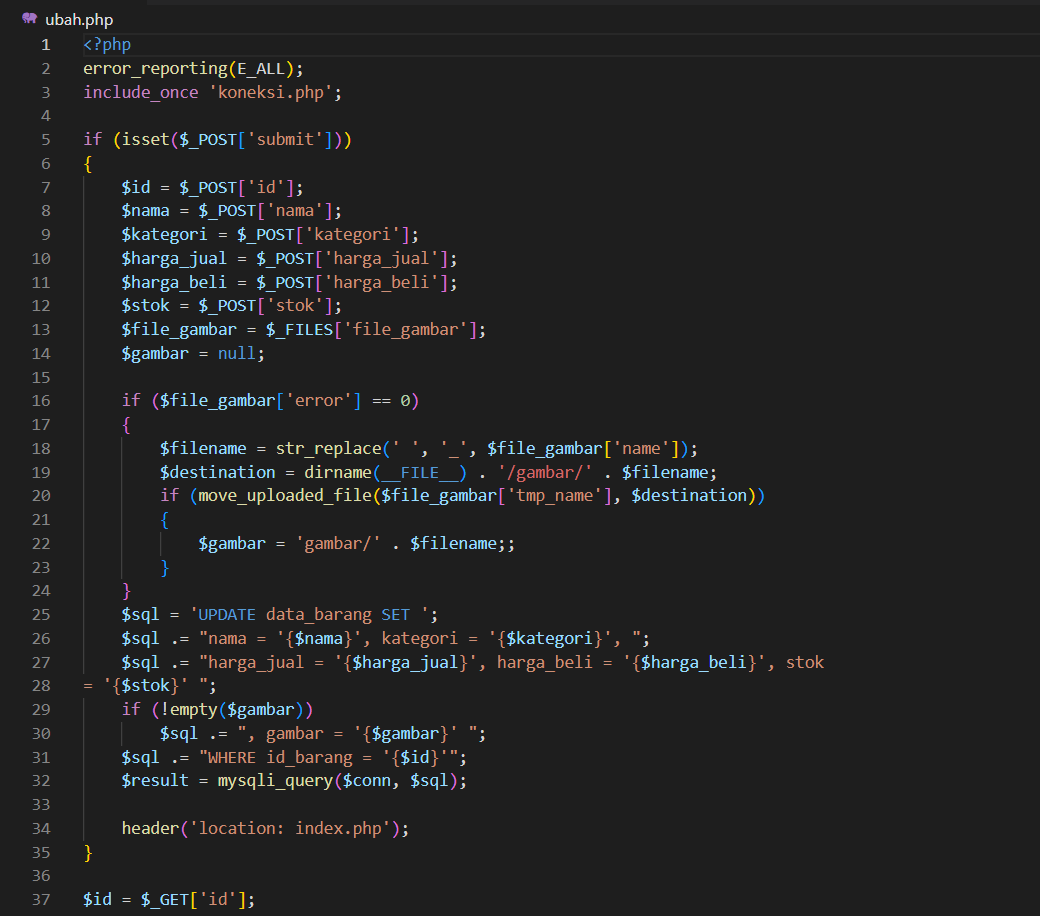Click line number 25 in gutter
The image size is (1040, 916).
(41, 615)
